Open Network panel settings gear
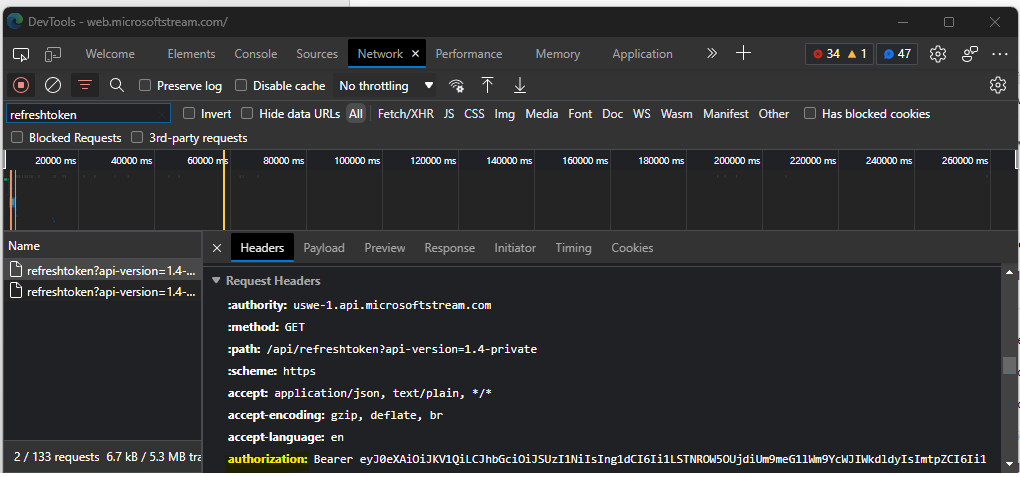 point(997,85)
